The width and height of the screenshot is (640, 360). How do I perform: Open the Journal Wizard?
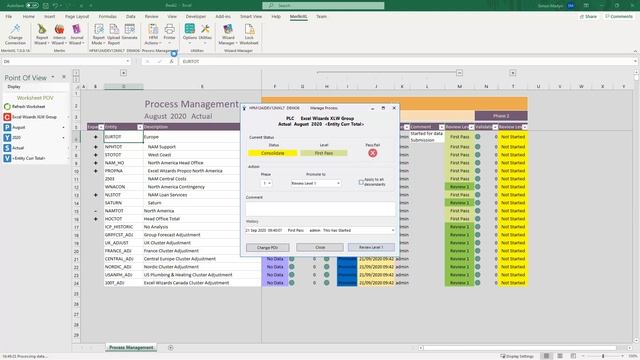point(76,29)
